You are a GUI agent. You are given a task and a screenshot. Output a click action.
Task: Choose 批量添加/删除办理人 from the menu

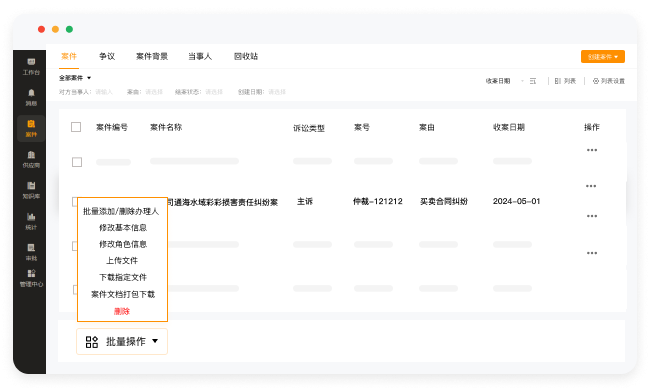tap(121, 212)
